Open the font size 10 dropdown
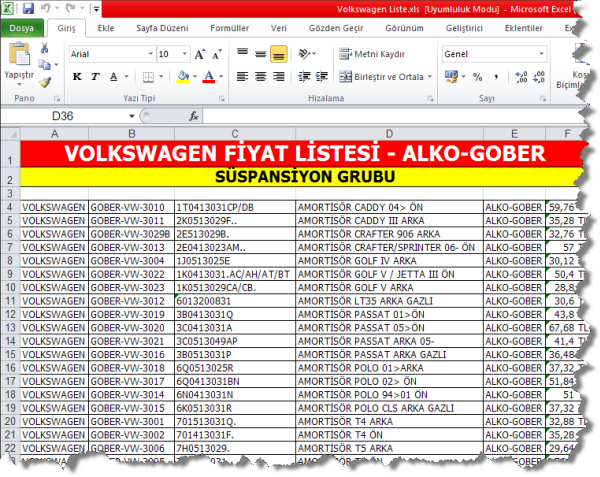Viewport: 600px width, 477px height. tap(184, 54)
